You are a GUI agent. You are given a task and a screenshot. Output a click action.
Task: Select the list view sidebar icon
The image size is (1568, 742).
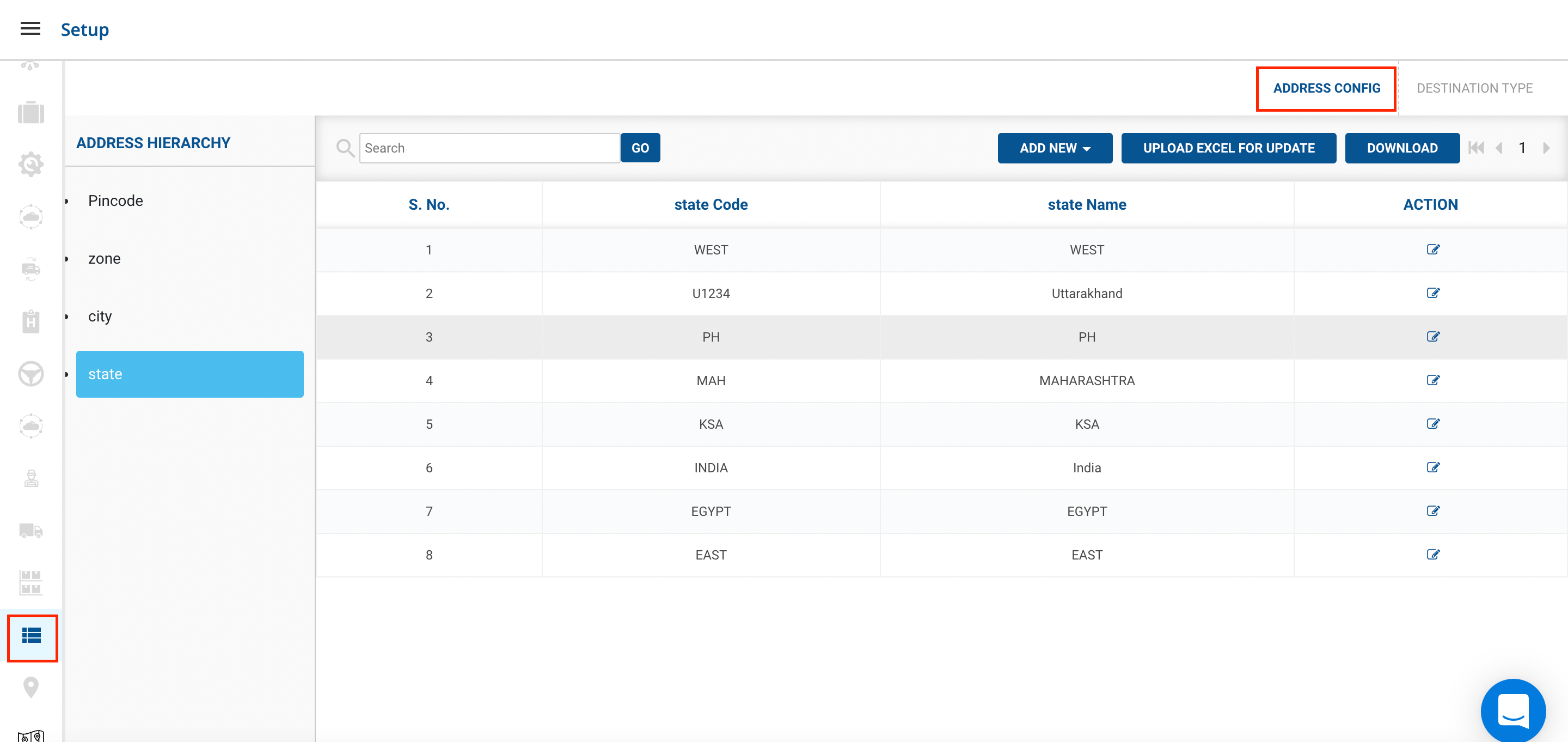[x=32, y=636]
